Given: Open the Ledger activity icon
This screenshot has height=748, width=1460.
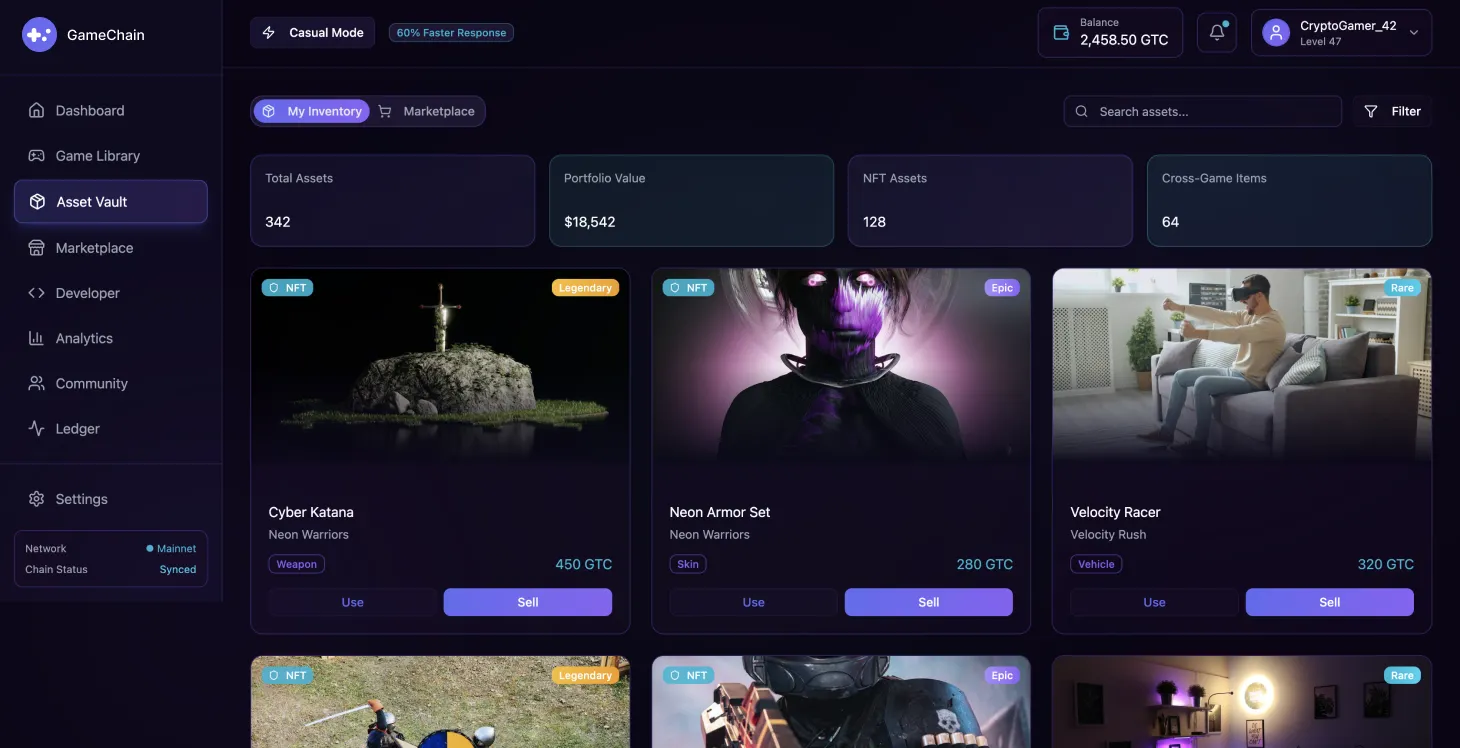Looking at the screenshot, I should coord(35,428).
